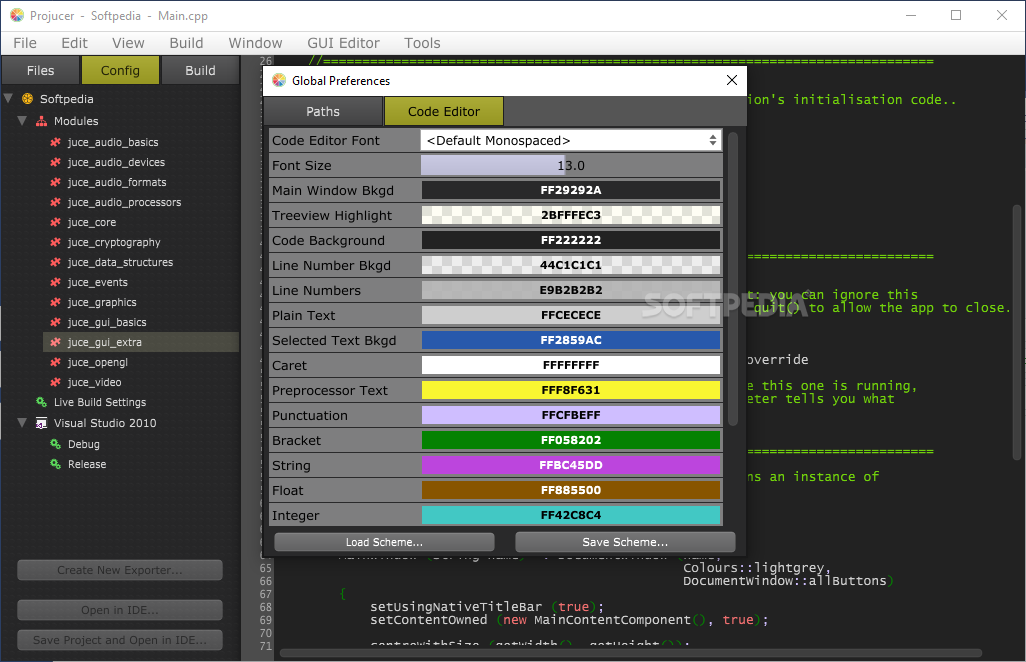Viewport: 1026px width, 662px height.
Task: Click the preferences list vertical scrollbar
Action: 733,279
